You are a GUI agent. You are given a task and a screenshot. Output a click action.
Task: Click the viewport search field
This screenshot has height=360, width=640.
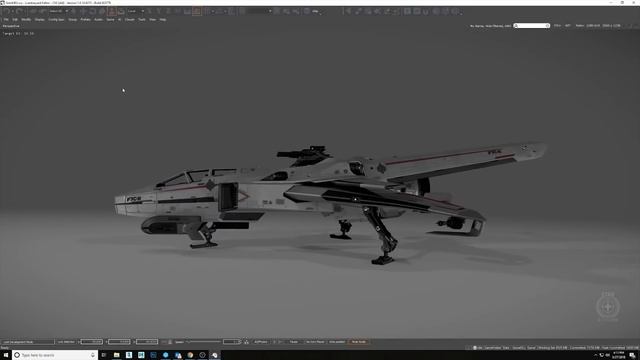[531, 26]
